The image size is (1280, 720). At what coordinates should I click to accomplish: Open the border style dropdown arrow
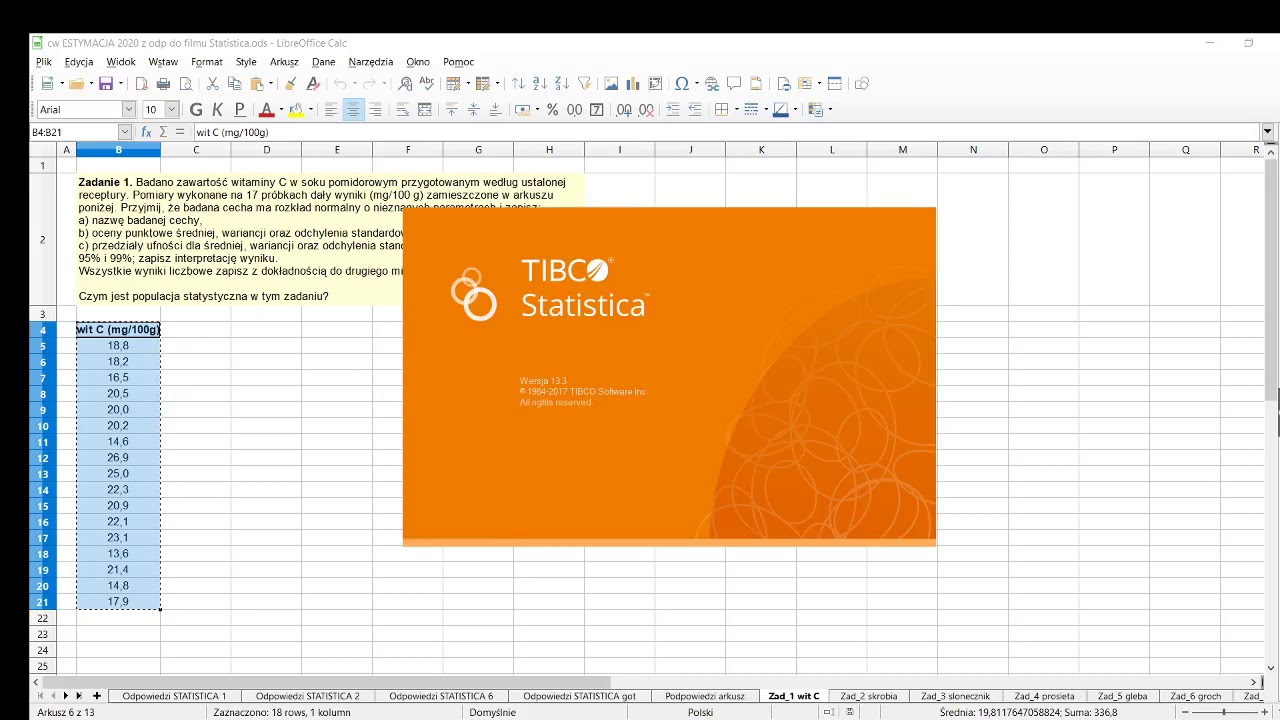[x=765, y=110]
